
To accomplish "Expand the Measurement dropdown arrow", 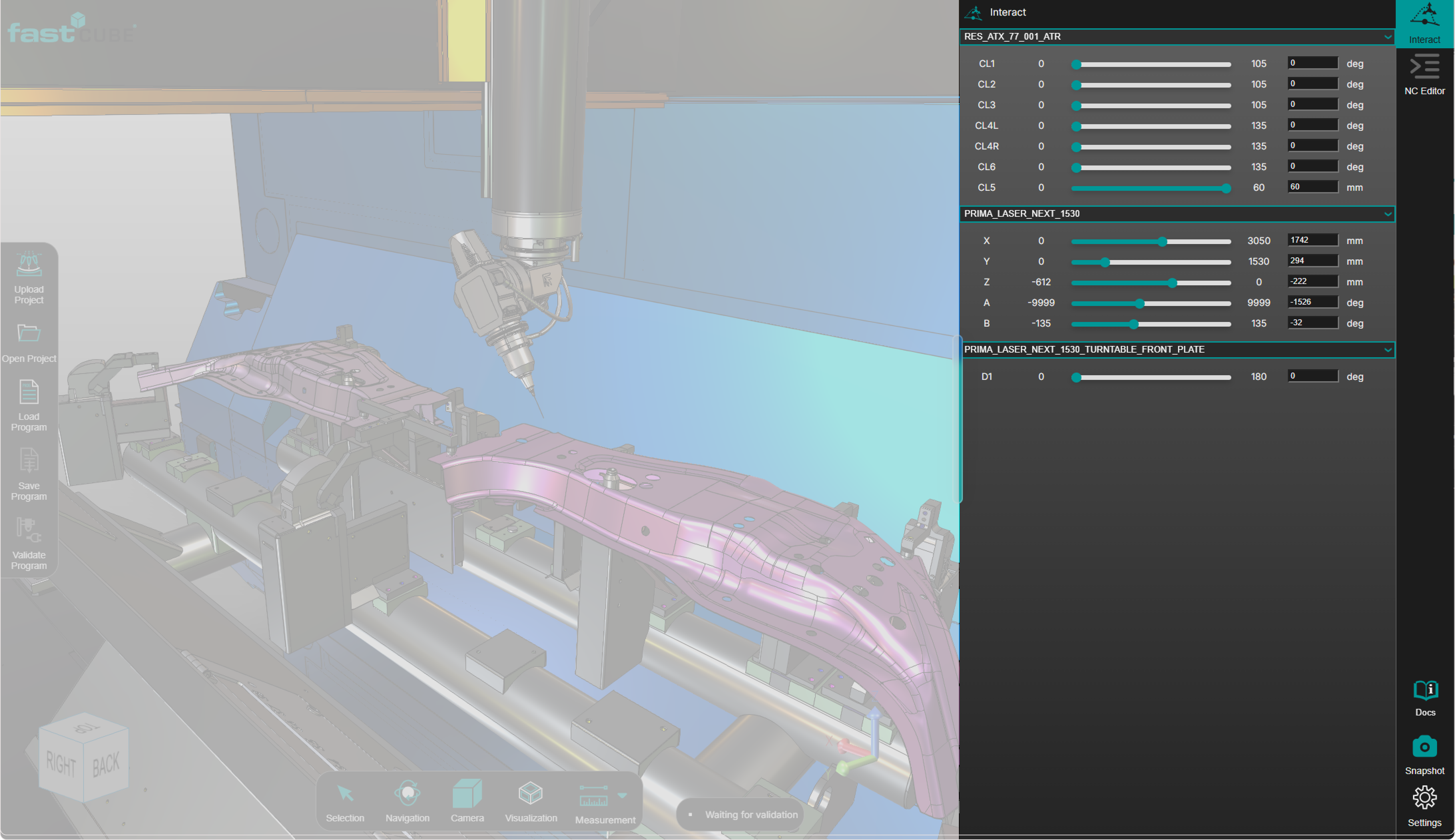I will coord(622,796).
